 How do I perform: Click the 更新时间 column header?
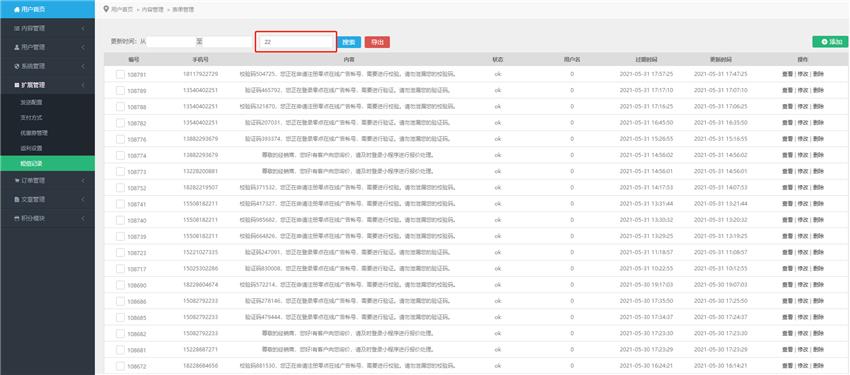click(720, 59)
